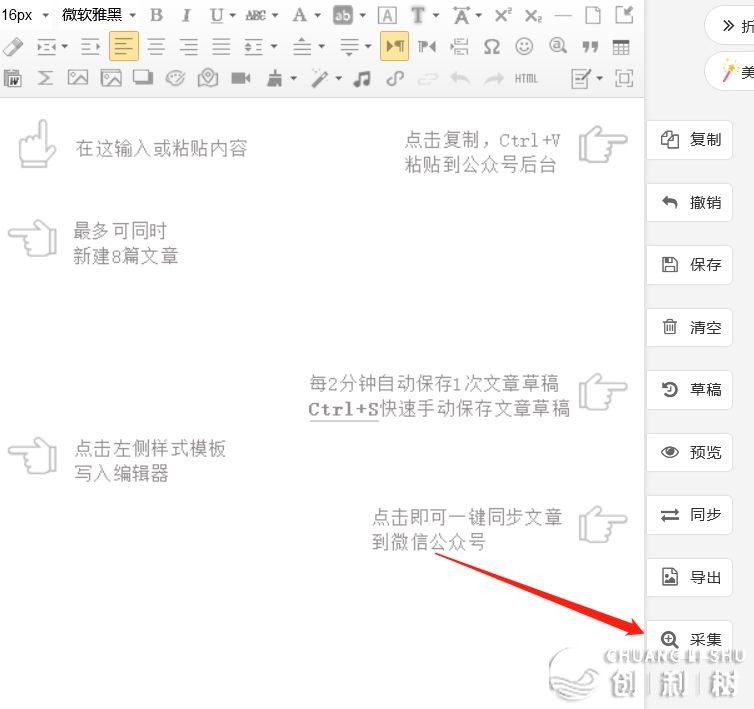Create new blank document
754x709 pixels.
pyautogui.click(x=593, y=15)
